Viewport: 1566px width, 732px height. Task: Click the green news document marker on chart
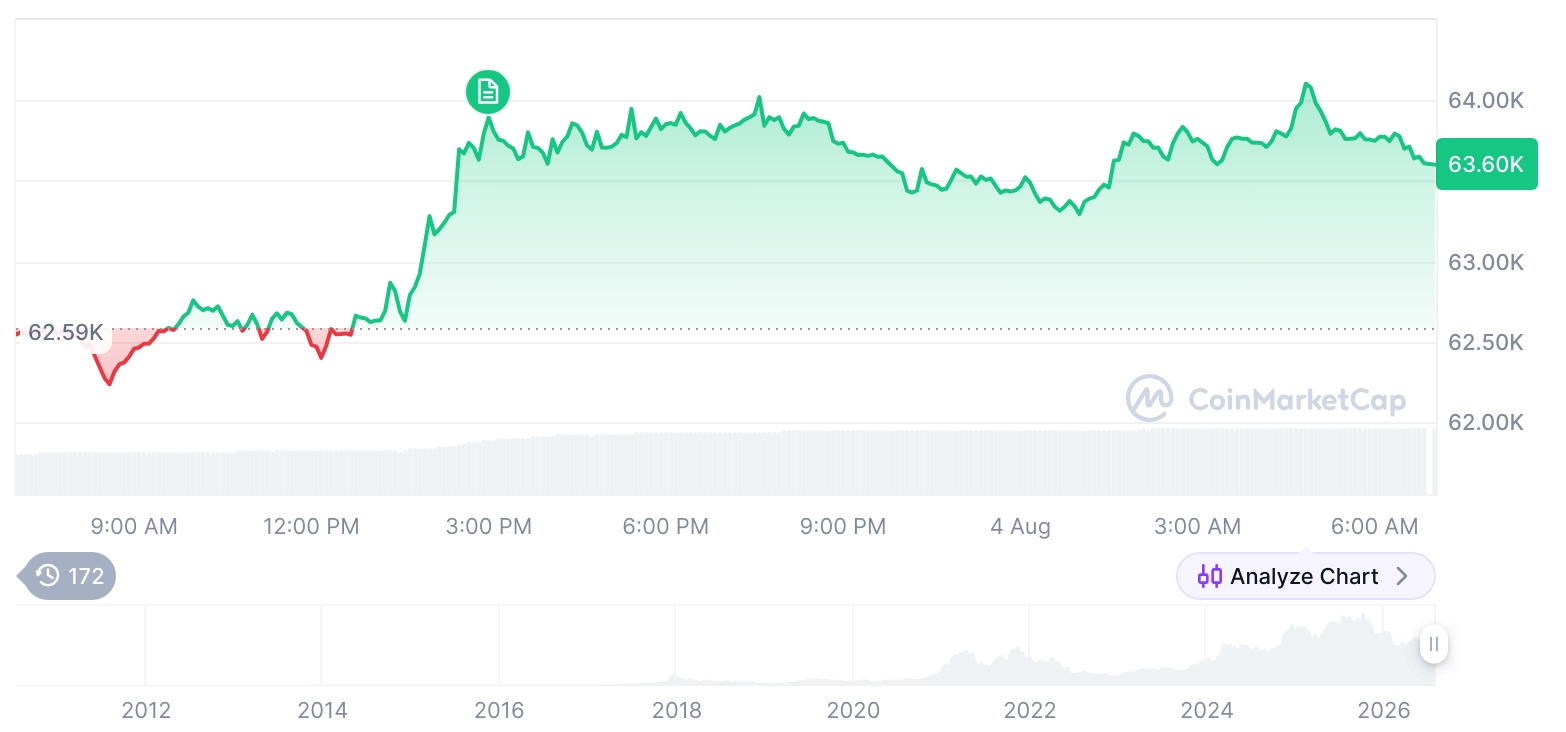point(488,92)
